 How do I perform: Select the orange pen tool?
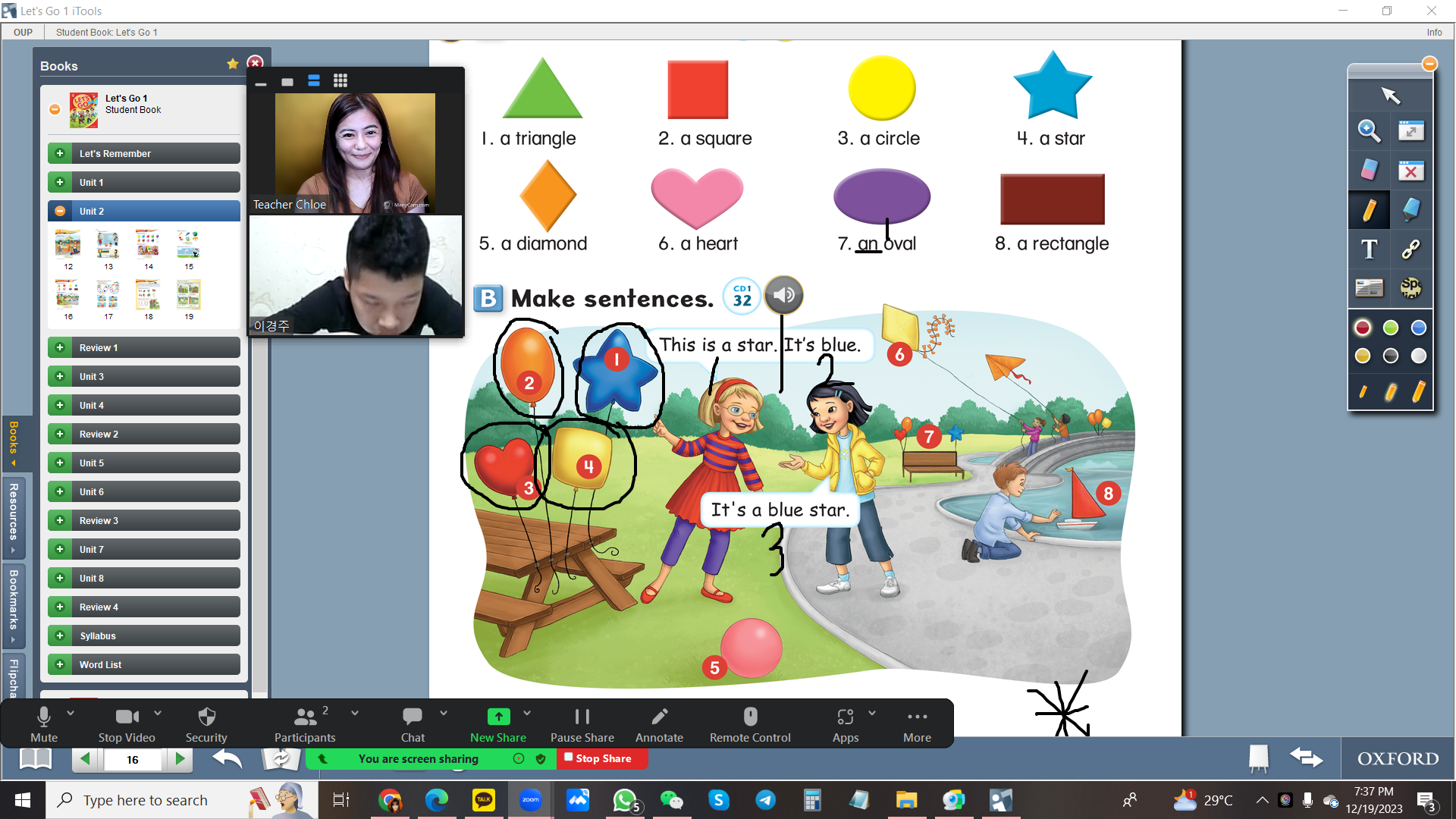click(1369, 210)
